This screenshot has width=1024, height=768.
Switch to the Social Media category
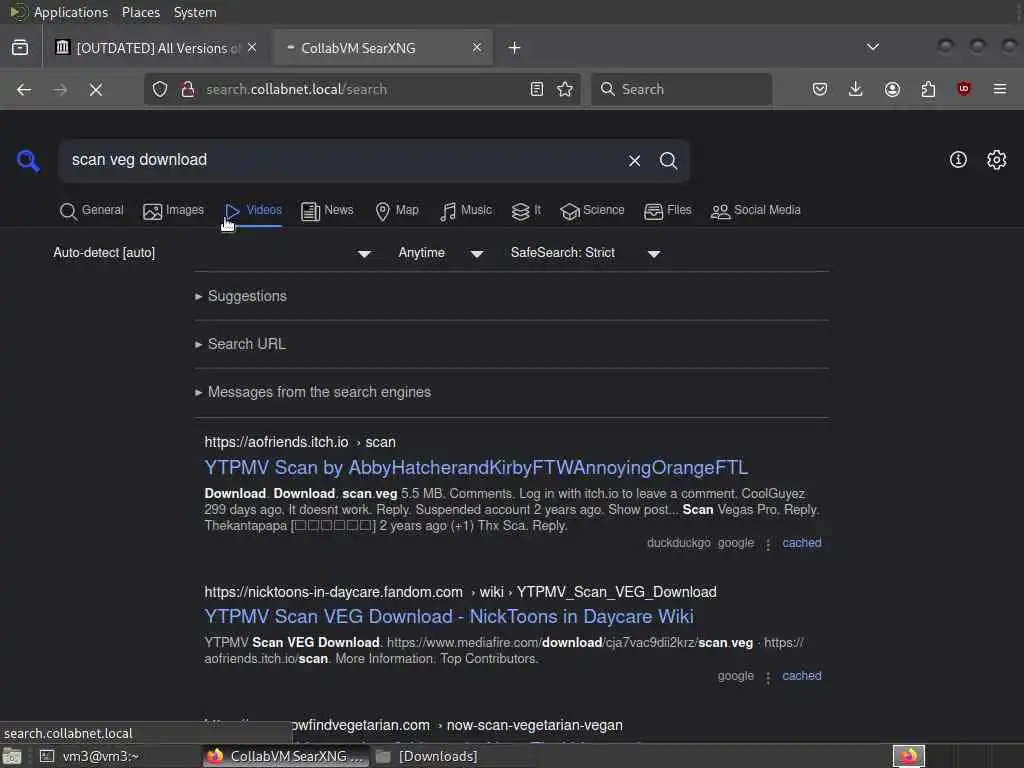pos(756,210)
